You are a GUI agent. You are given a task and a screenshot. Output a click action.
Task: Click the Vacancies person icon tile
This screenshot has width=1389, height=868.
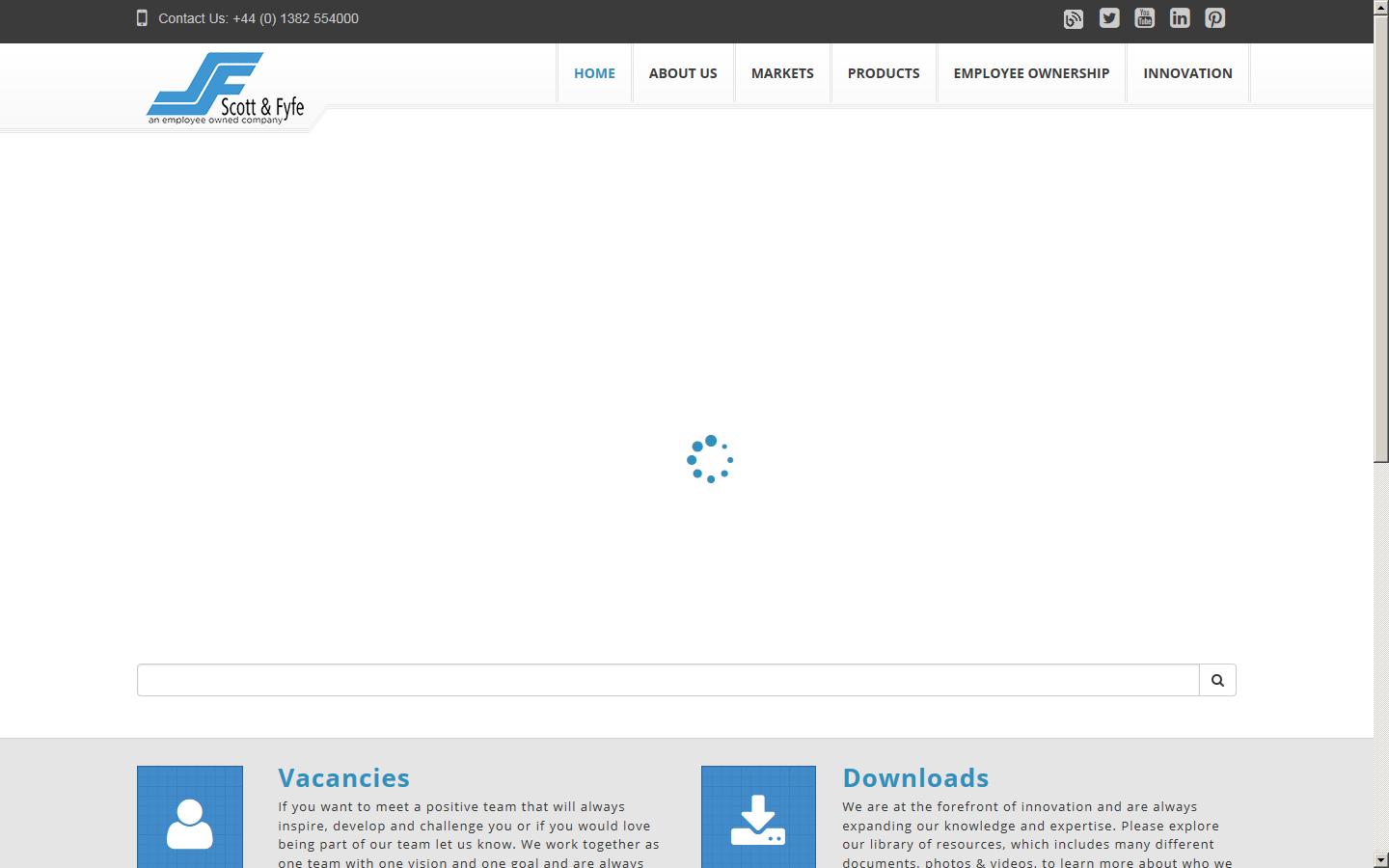pyautogui.click(x=190, y=817)
